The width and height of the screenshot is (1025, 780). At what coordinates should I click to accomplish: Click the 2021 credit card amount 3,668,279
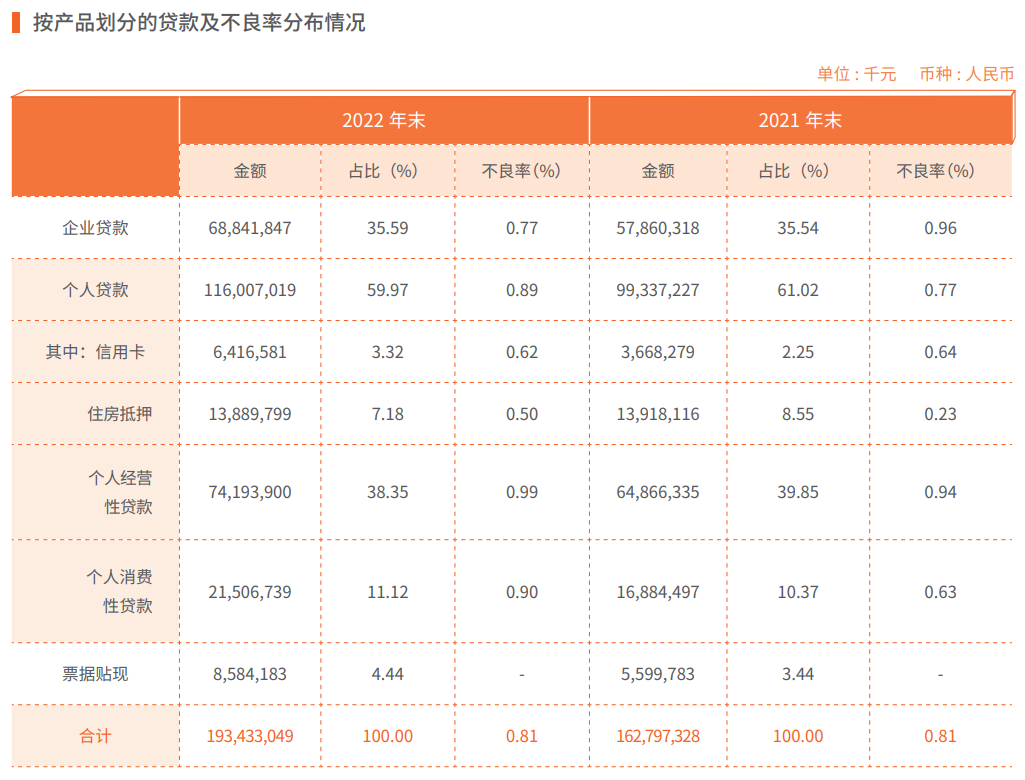[658, 352]
